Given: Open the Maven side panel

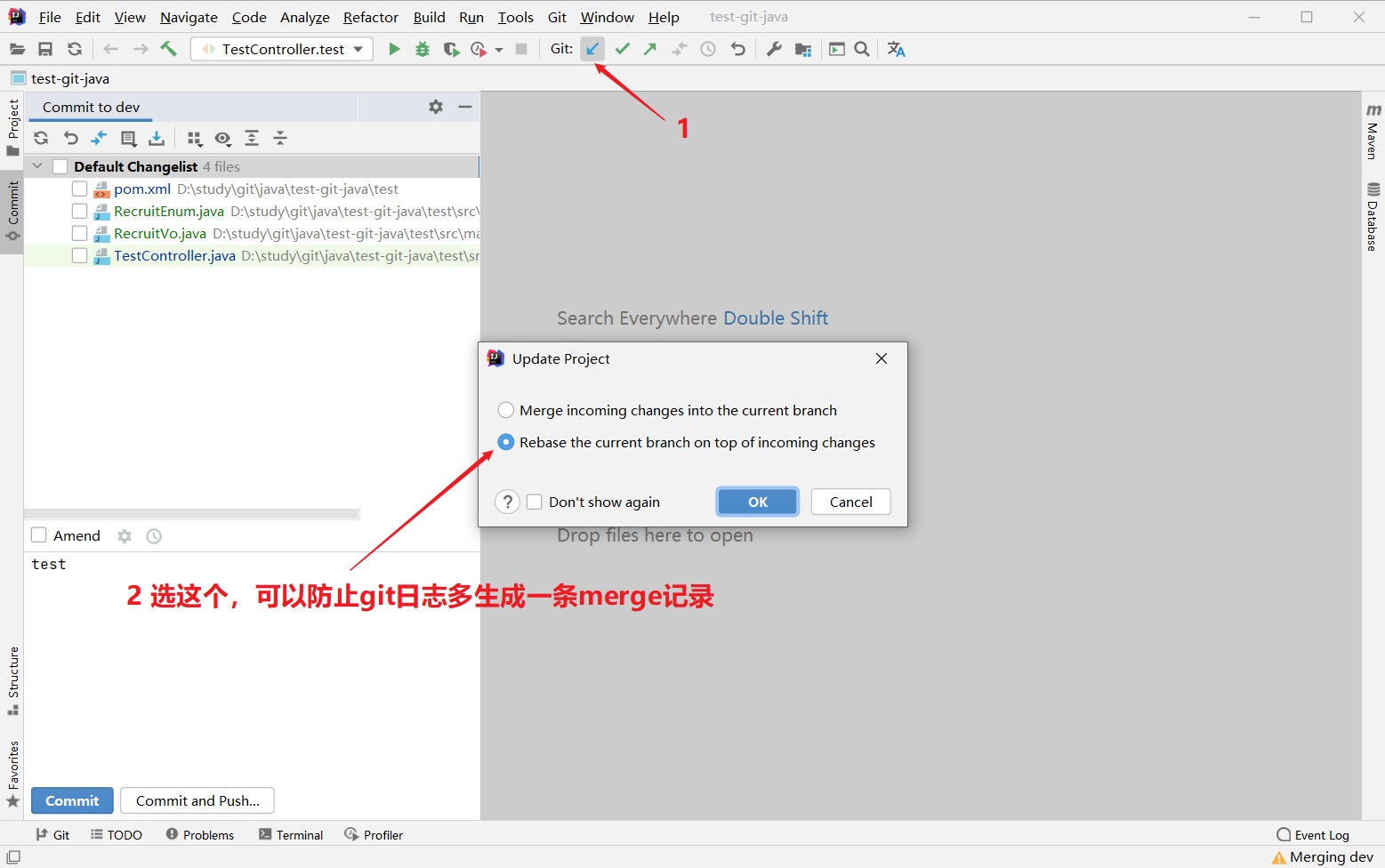Looking at the screenshot, I should pos(1373,132).
